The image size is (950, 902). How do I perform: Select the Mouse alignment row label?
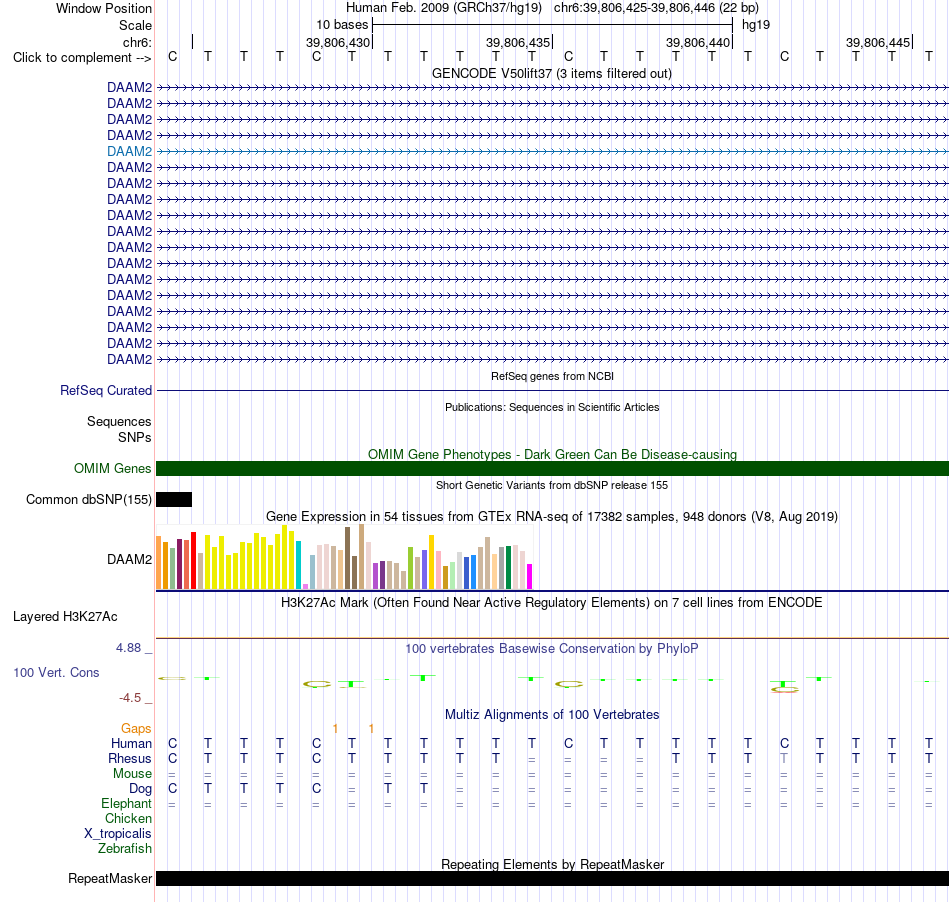(x=132, y=774)
